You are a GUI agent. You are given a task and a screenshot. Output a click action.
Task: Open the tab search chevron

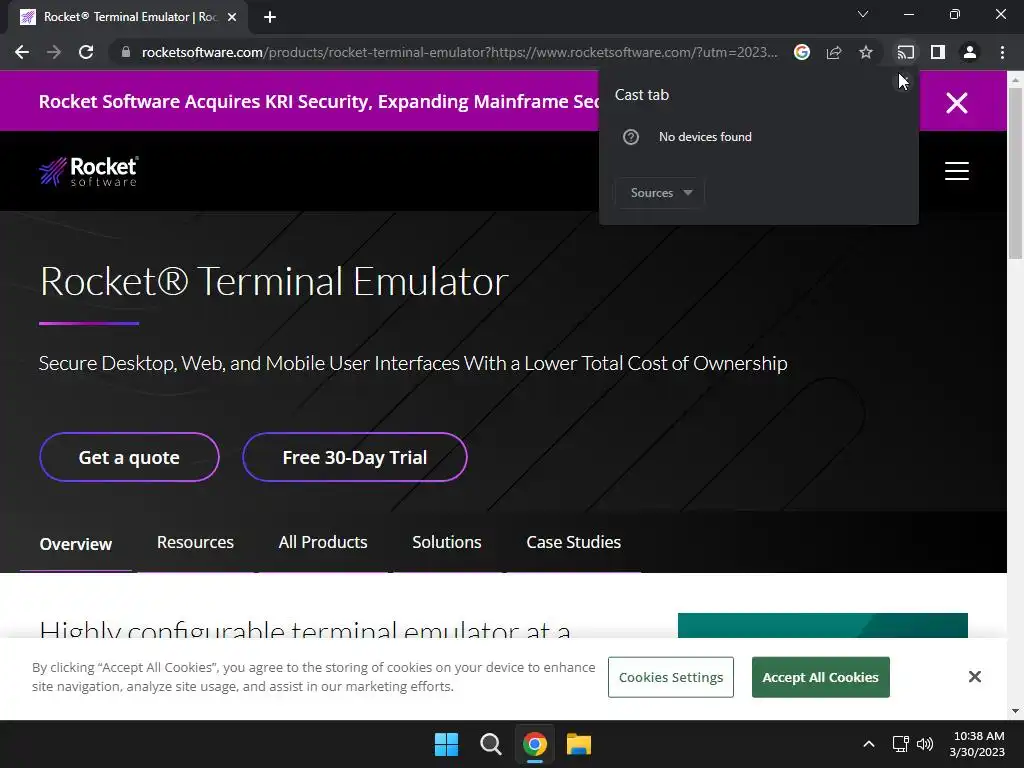pyautogui.click(x=863, y=14)
